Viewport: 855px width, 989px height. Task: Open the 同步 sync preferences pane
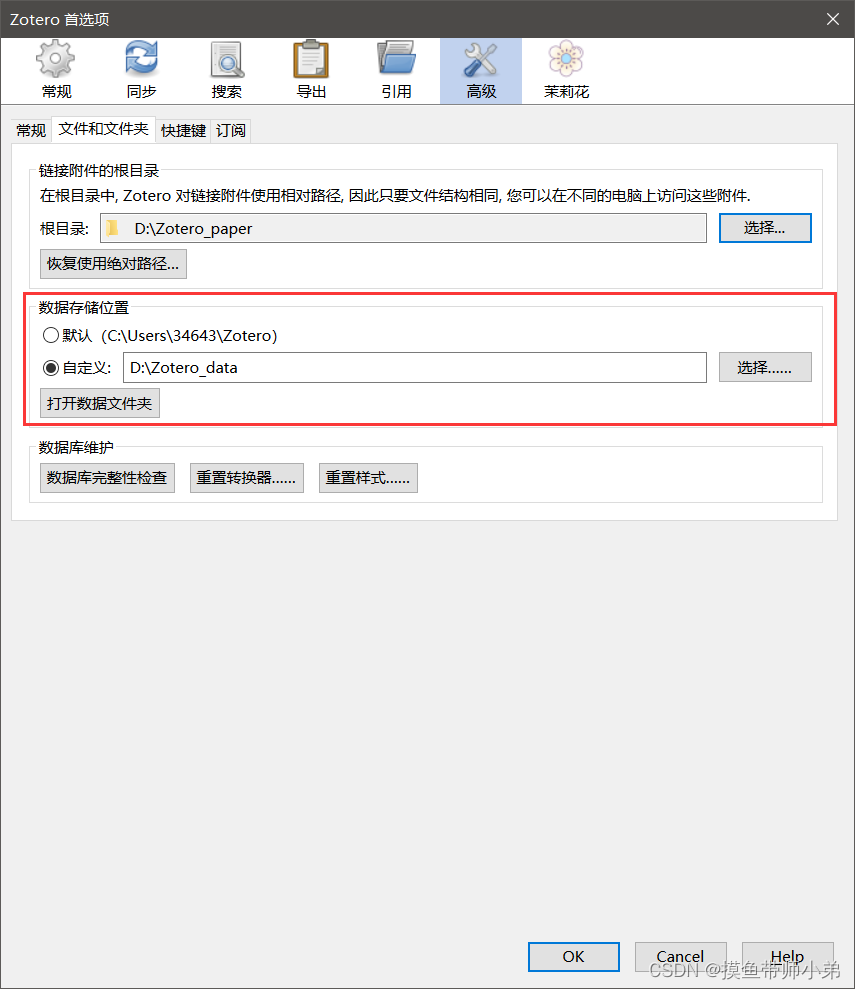[141, 71]
